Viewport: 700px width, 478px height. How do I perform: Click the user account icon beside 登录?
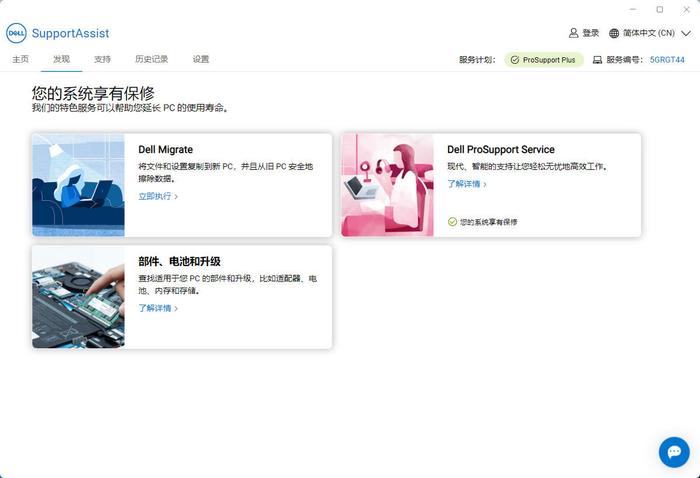[573, 33]
